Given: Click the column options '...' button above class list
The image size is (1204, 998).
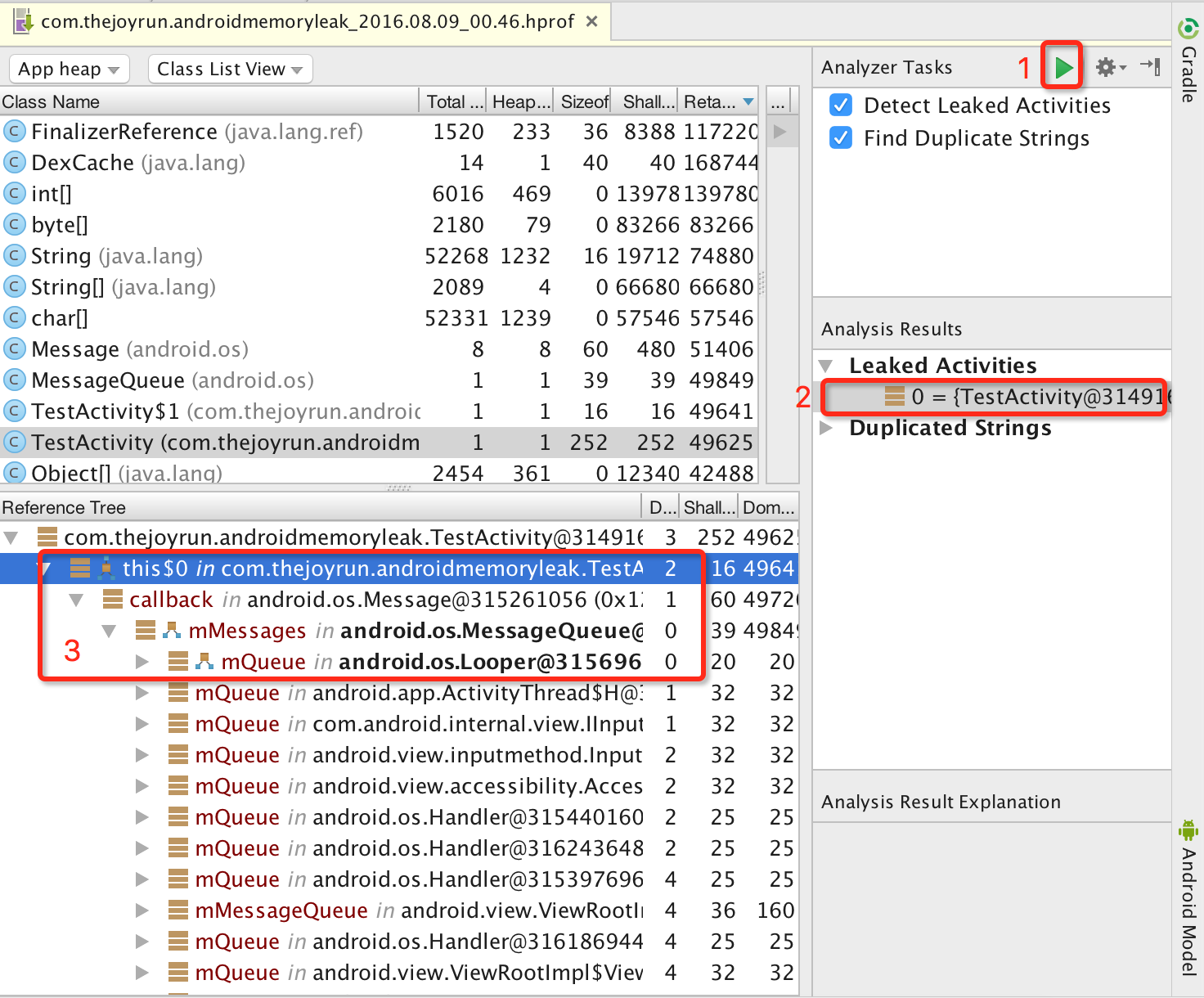Looking at the screenshot, I should pos(778,100).
